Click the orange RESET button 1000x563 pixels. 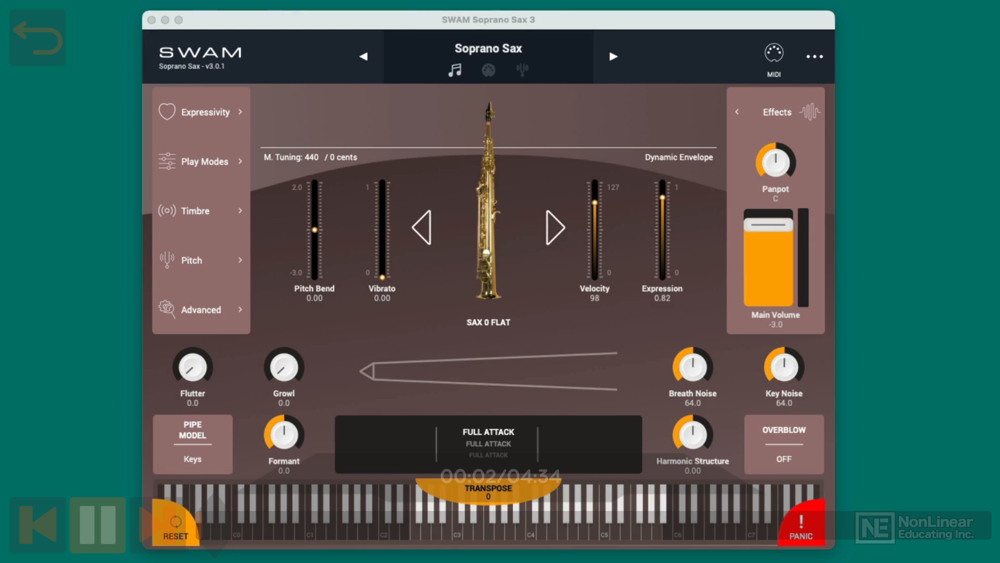pos(175,526)
